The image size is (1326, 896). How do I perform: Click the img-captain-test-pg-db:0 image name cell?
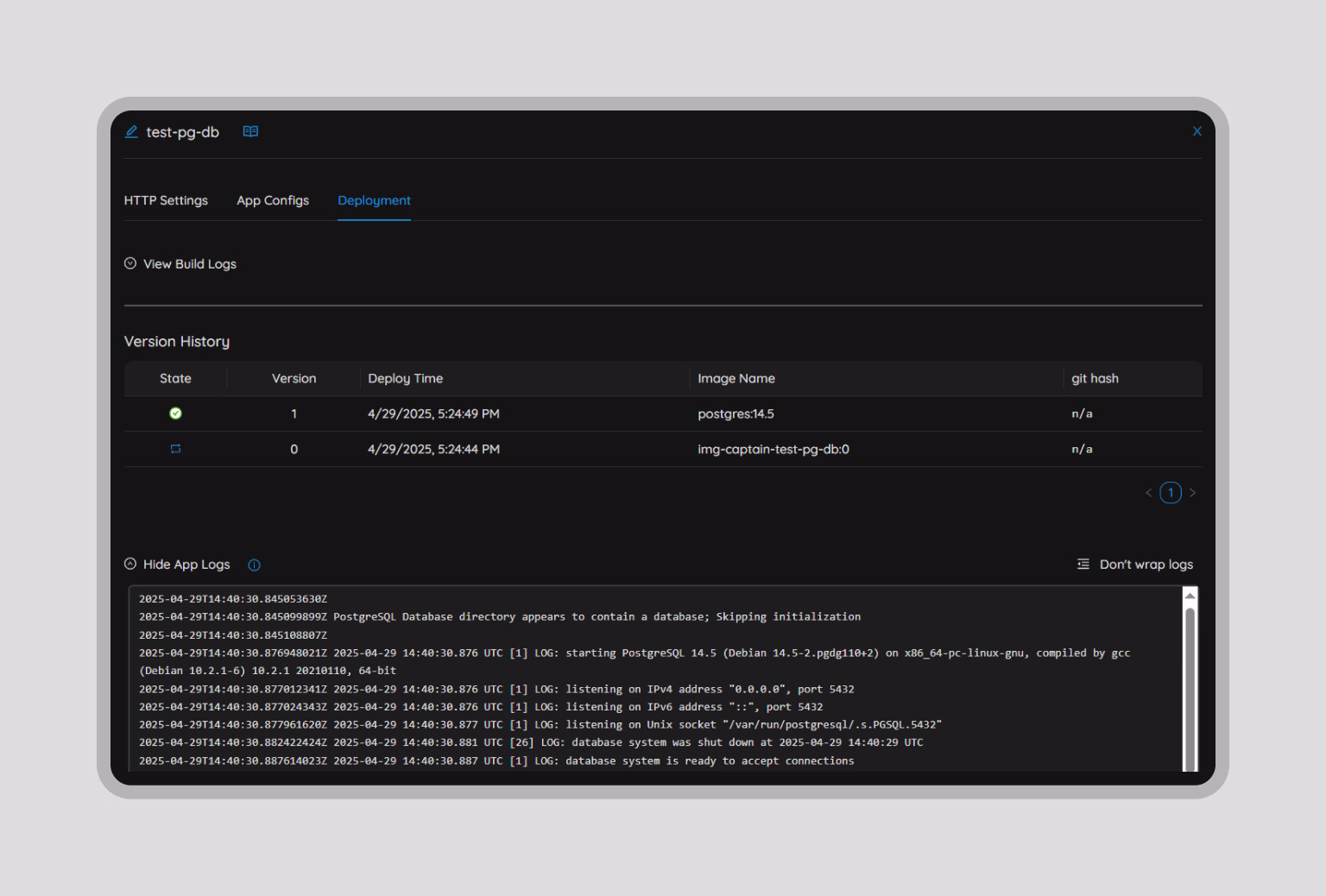[x=773, y=449]
